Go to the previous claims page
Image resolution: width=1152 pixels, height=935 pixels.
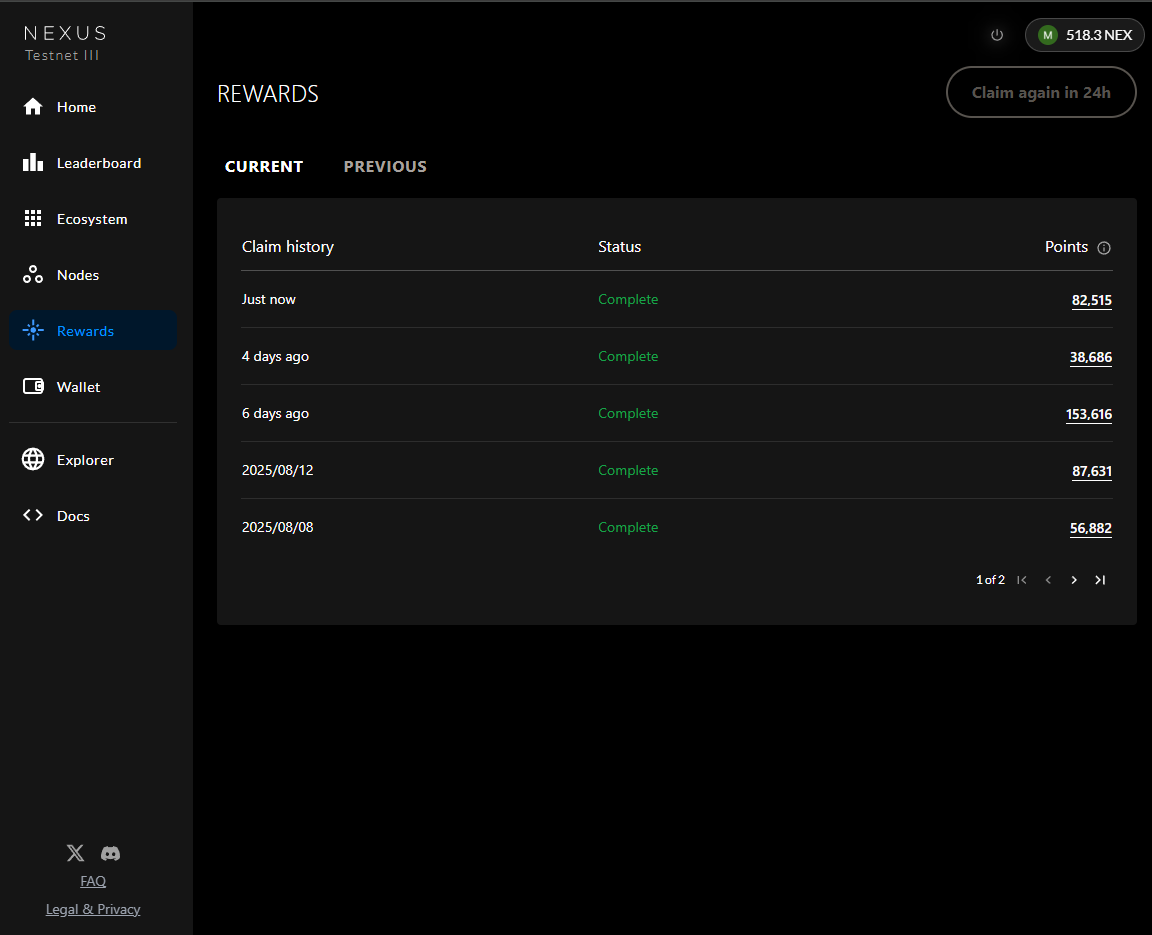tap(1048, 580)
